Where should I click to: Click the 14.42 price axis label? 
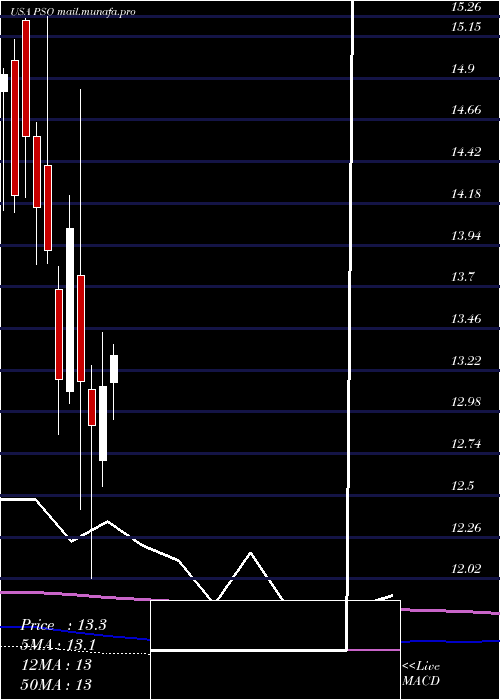(x=466, y=152)
